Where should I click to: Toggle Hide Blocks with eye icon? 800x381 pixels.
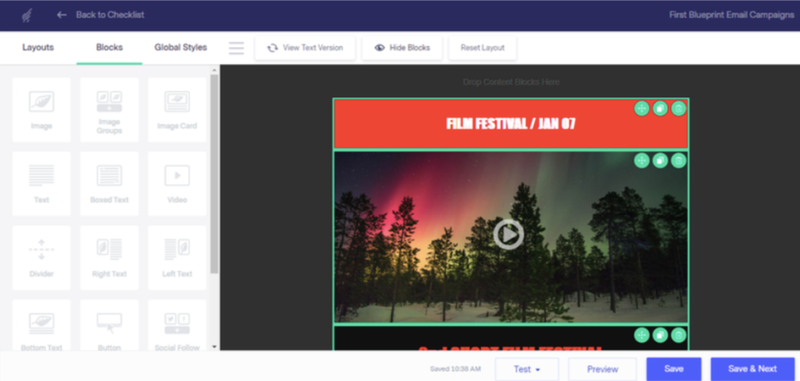402,48
